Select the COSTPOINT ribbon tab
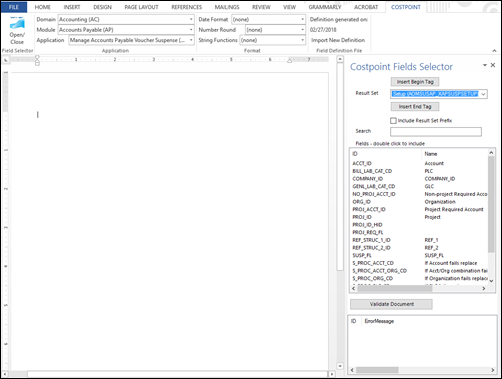 [406, 7]
